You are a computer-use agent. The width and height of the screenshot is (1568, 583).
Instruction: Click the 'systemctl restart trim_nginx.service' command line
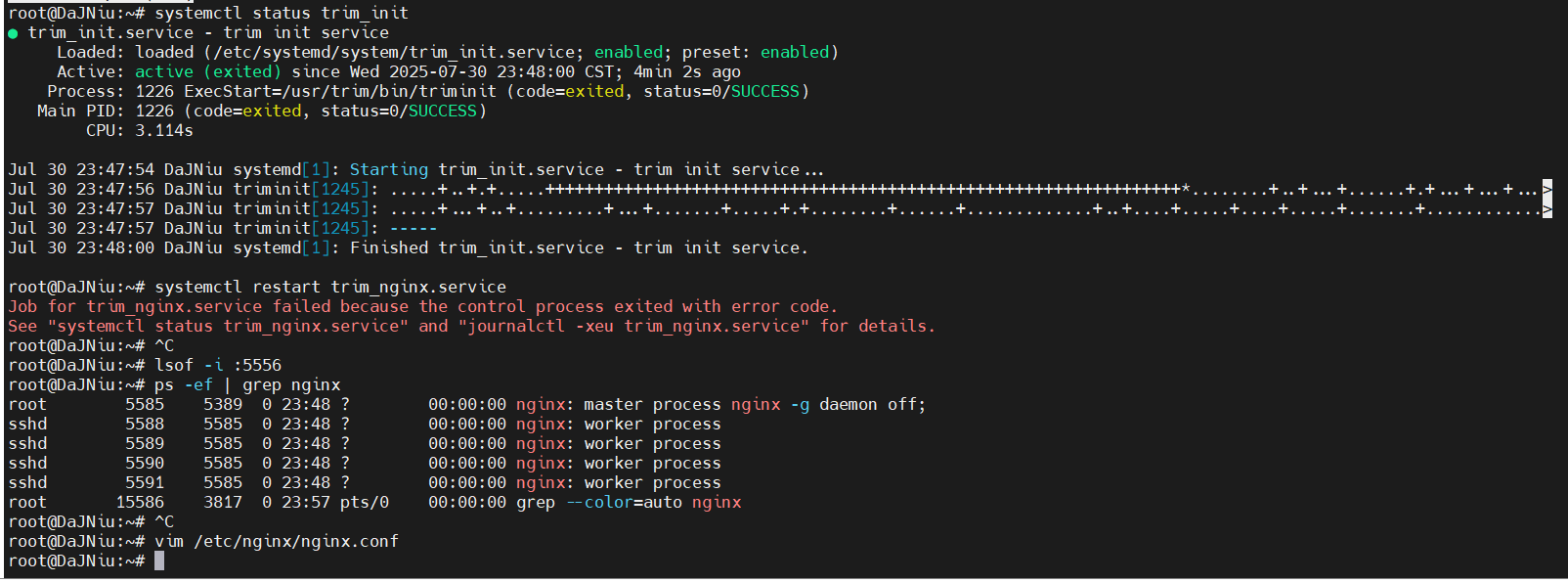pyautogui.click(x=330, y=287)
